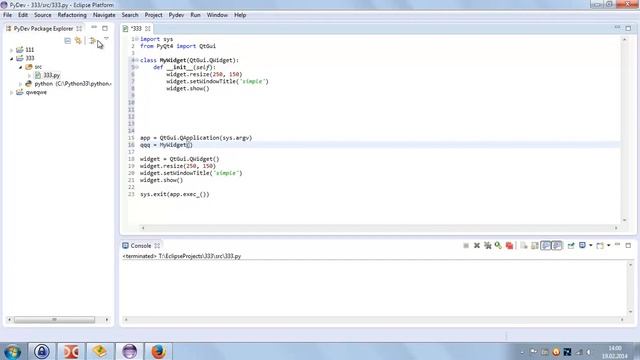Collapse all in PyDev Package Explorer
Image resolution: width=640 pixels, height=360 pixels.
pos(68,40)
